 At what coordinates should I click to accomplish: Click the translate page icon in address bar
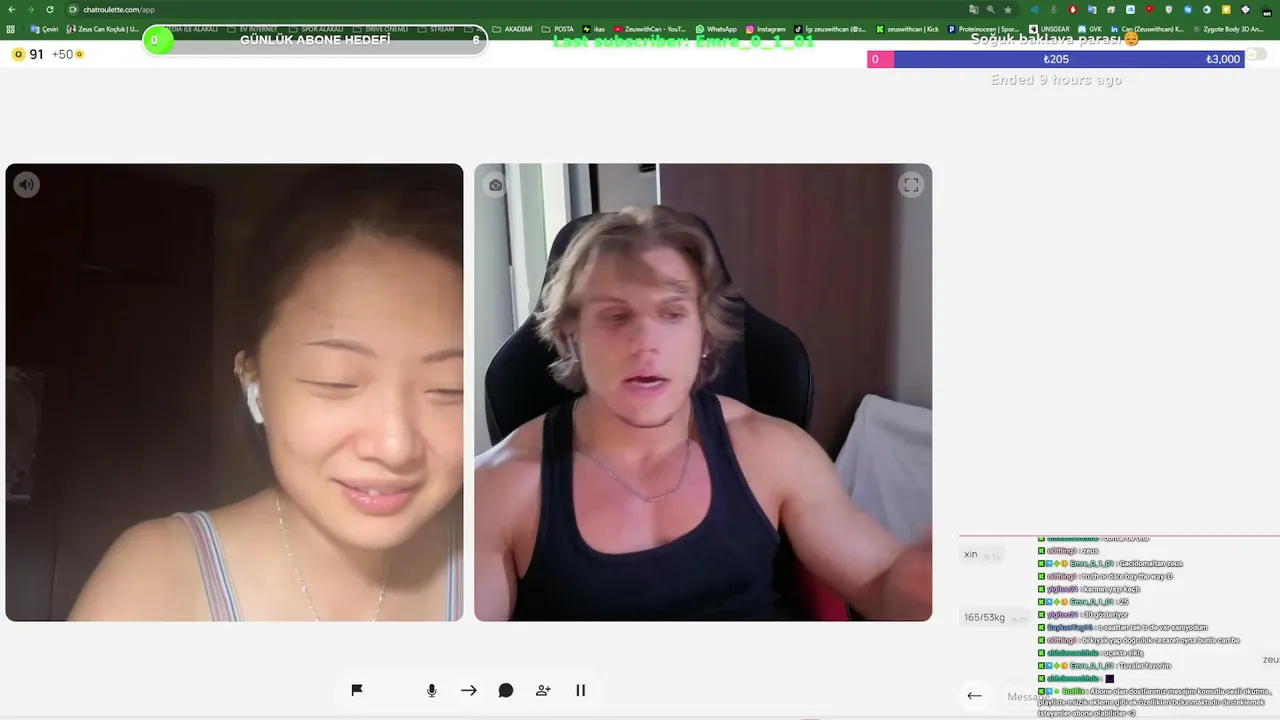point(974,9)
